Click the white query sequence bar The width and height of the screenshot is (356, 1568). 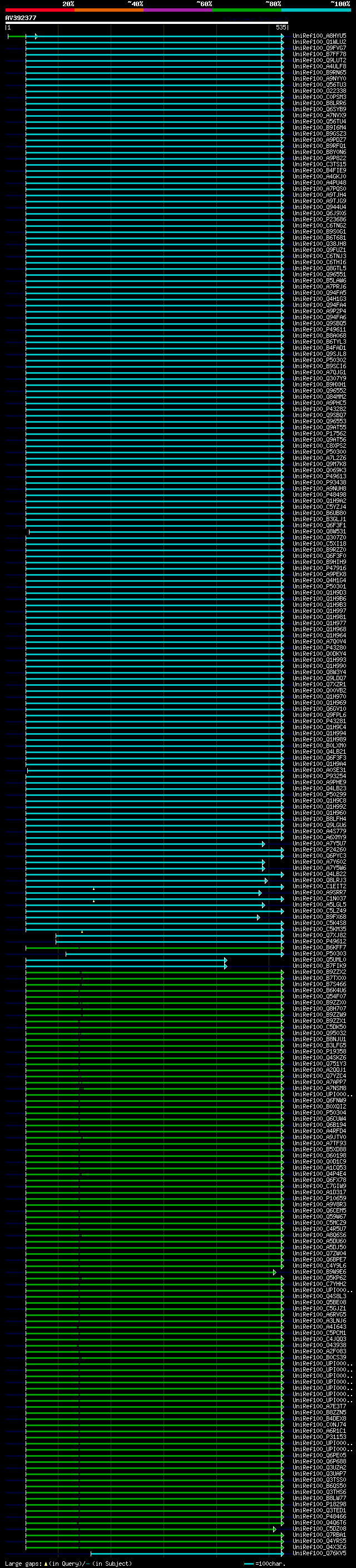146,23
